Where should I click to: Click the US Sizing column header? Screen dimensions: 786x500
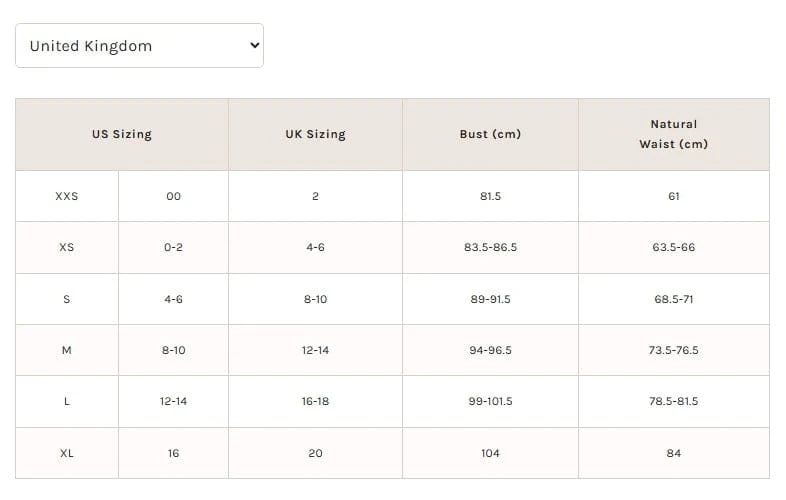point(122,134)
